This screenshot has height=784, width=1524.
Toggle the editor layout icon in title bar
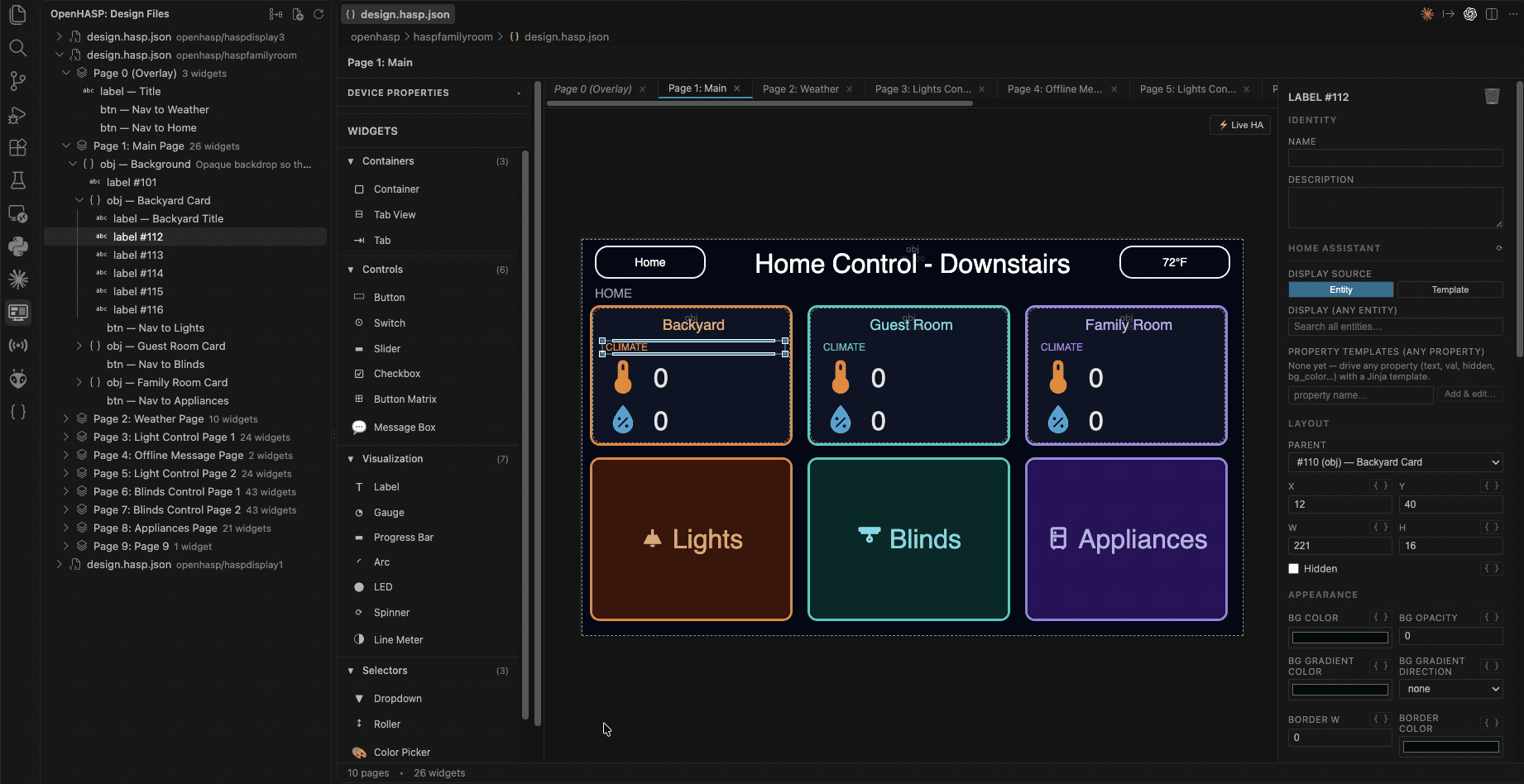[x=1492, y=14]
